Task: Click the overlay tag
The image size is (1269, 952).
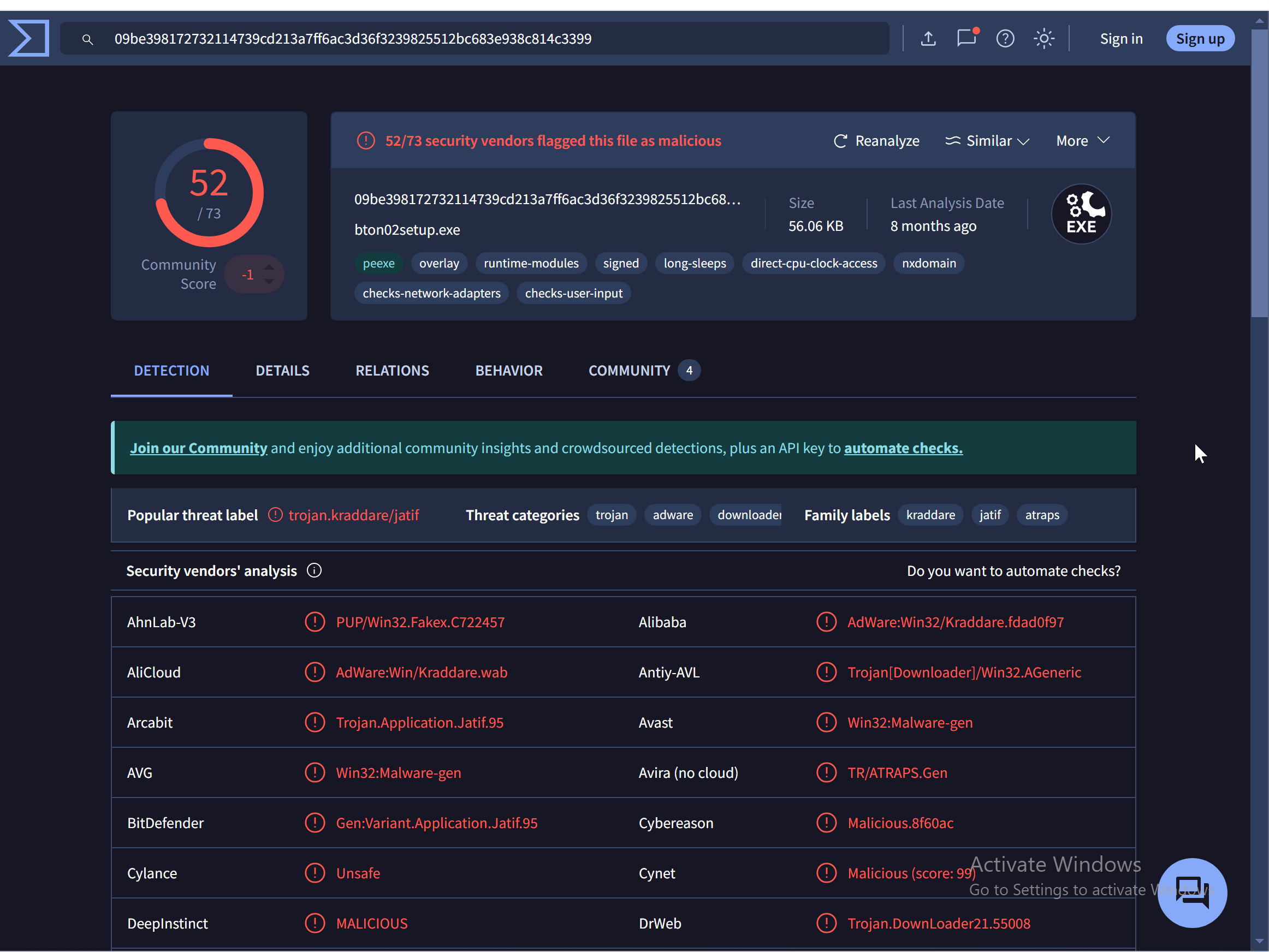Action: click(x=439, y=263)
